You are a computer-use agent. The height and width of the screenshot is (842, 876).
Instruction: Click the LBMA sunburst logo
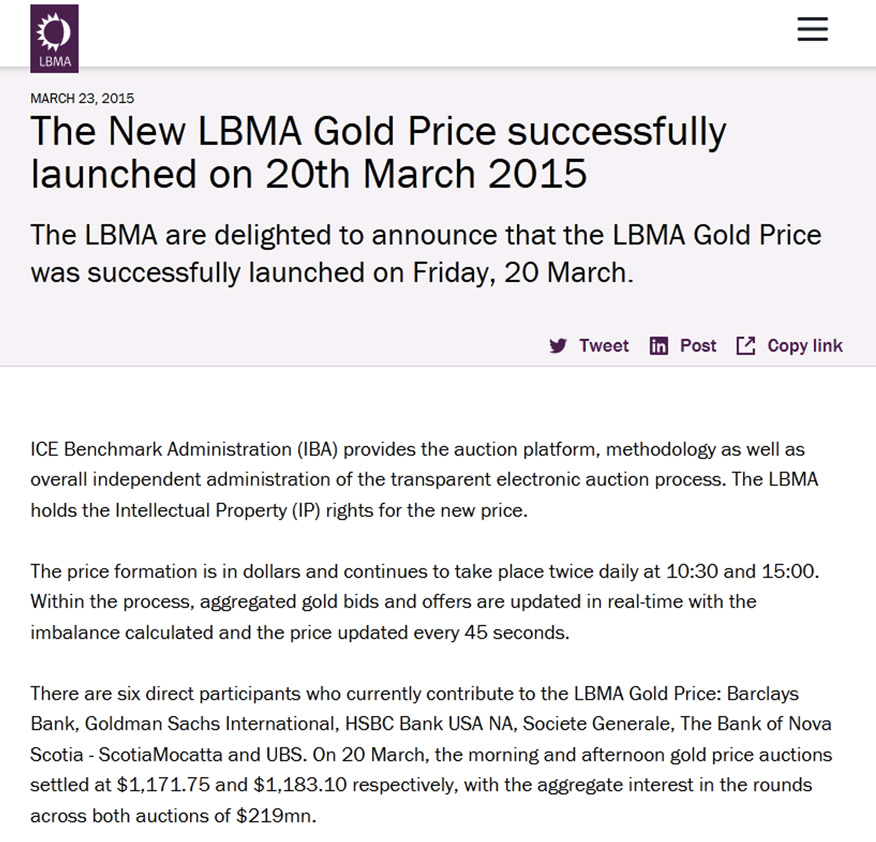pos(54,38)
